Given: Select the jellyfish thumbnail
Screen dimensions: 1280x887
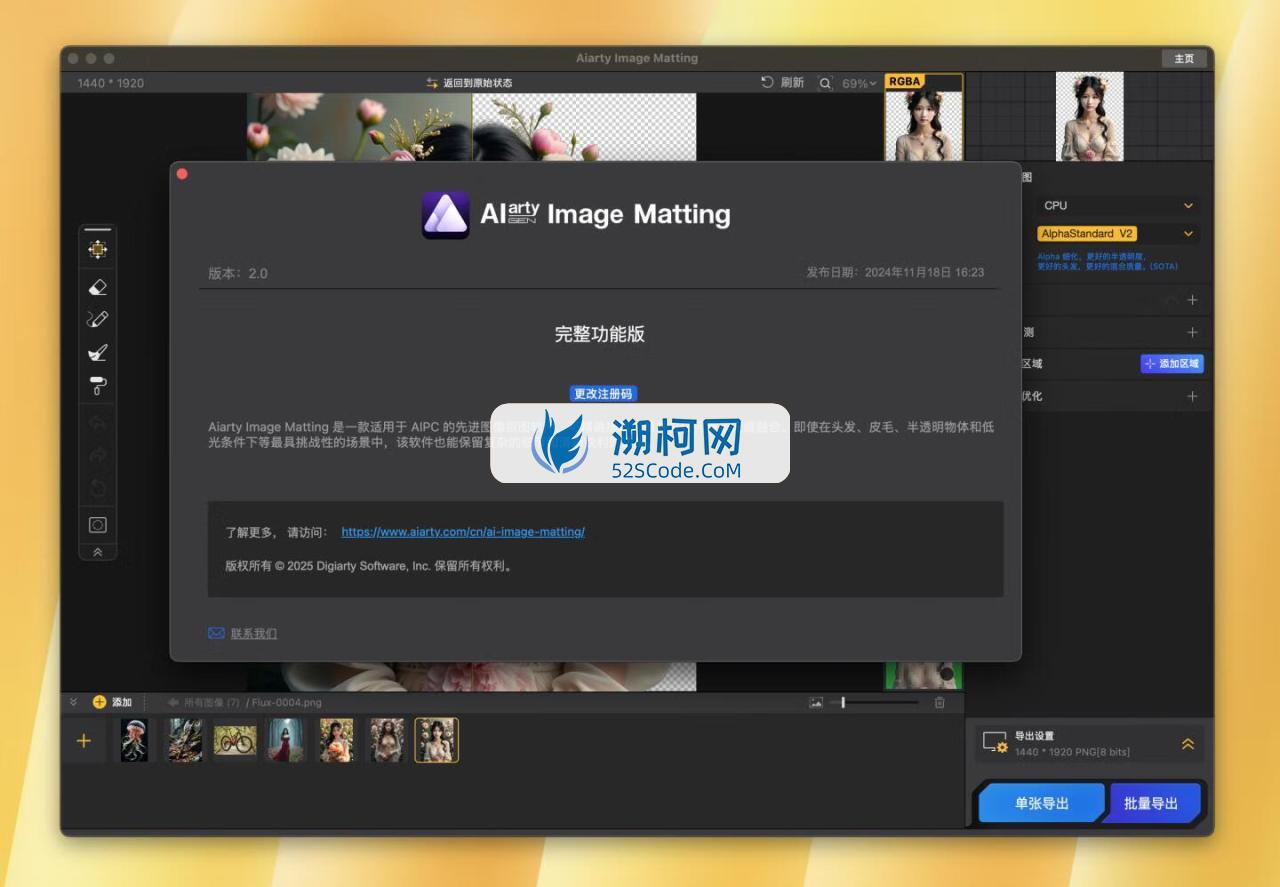Looking at the screenshot, I should pyautogui.click(x=134, y=741).
